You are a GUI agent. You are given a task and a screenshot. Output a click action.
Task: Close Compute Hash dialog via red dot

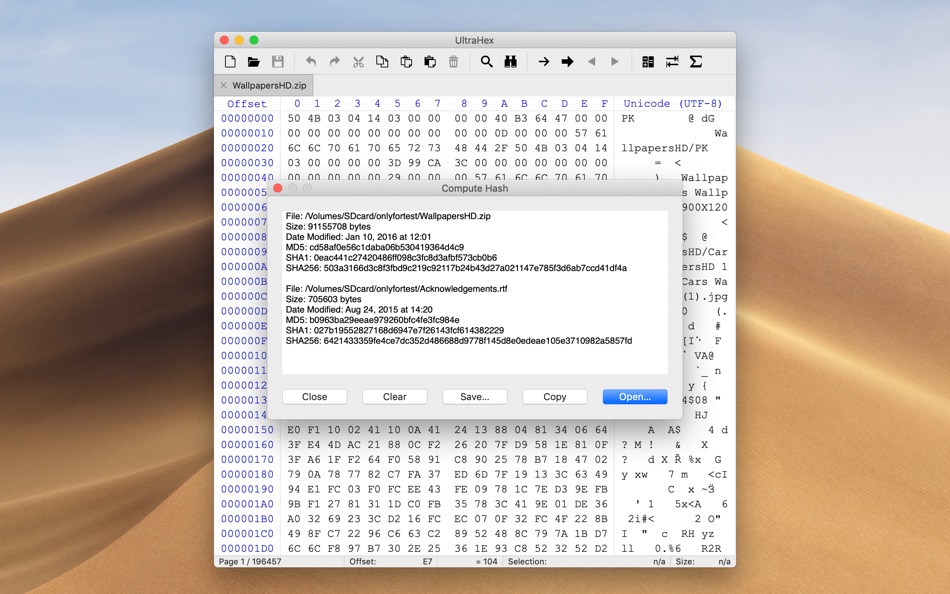click(277, 189)
